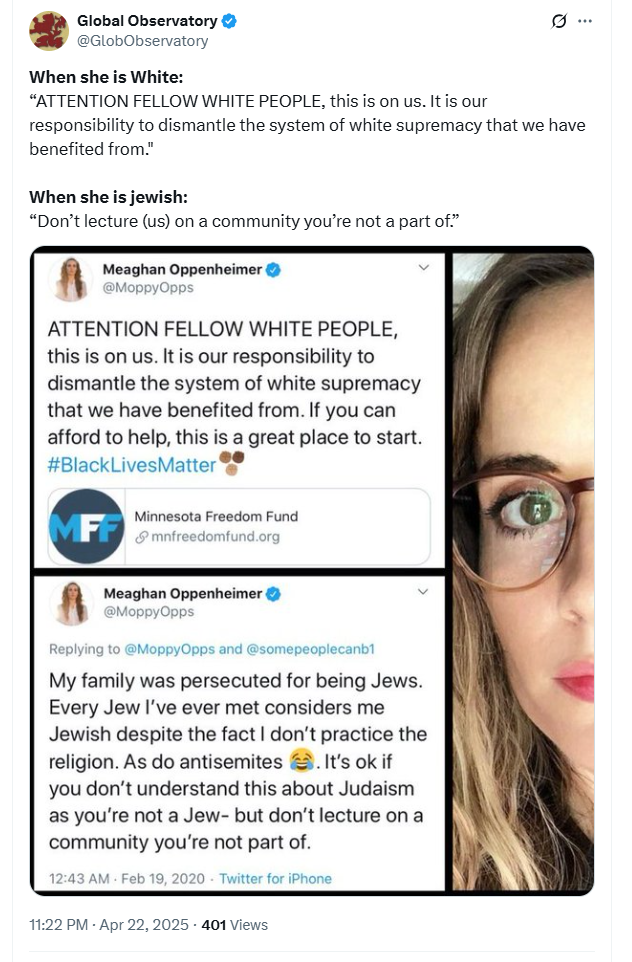Click Meaghan Oppenheimer avatar in top tweet
The image size is (632, 962).
coord(71,279)
